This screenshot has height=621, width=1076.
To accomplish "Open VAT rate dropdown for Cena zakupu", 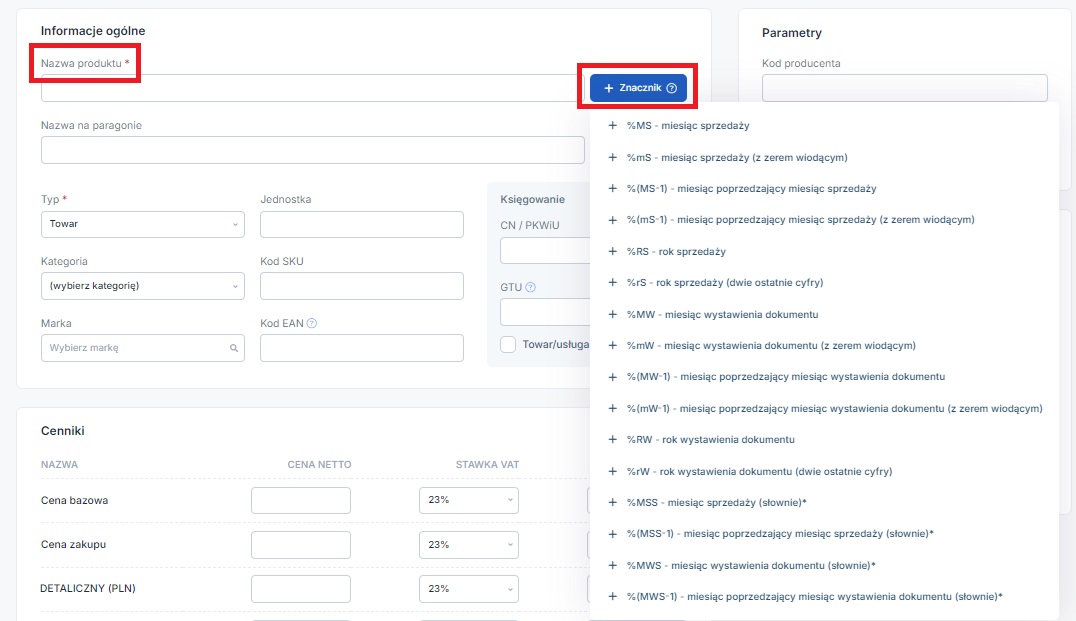I will coord(468,545).
